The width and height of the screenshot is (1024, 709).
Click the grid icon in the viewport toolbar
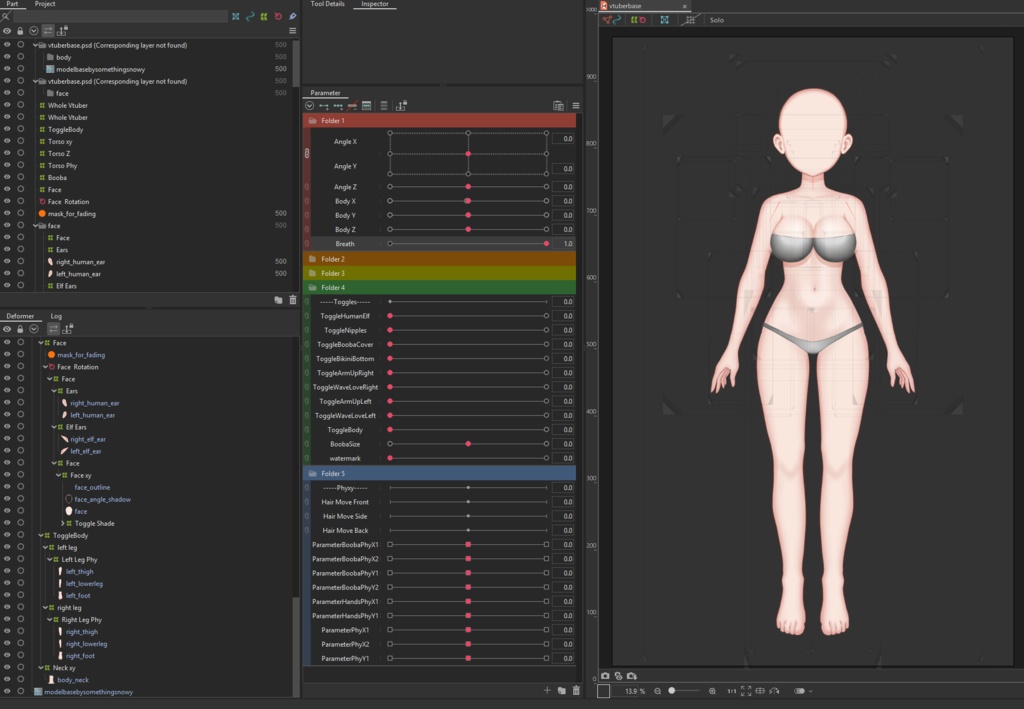tap(690, 19)
